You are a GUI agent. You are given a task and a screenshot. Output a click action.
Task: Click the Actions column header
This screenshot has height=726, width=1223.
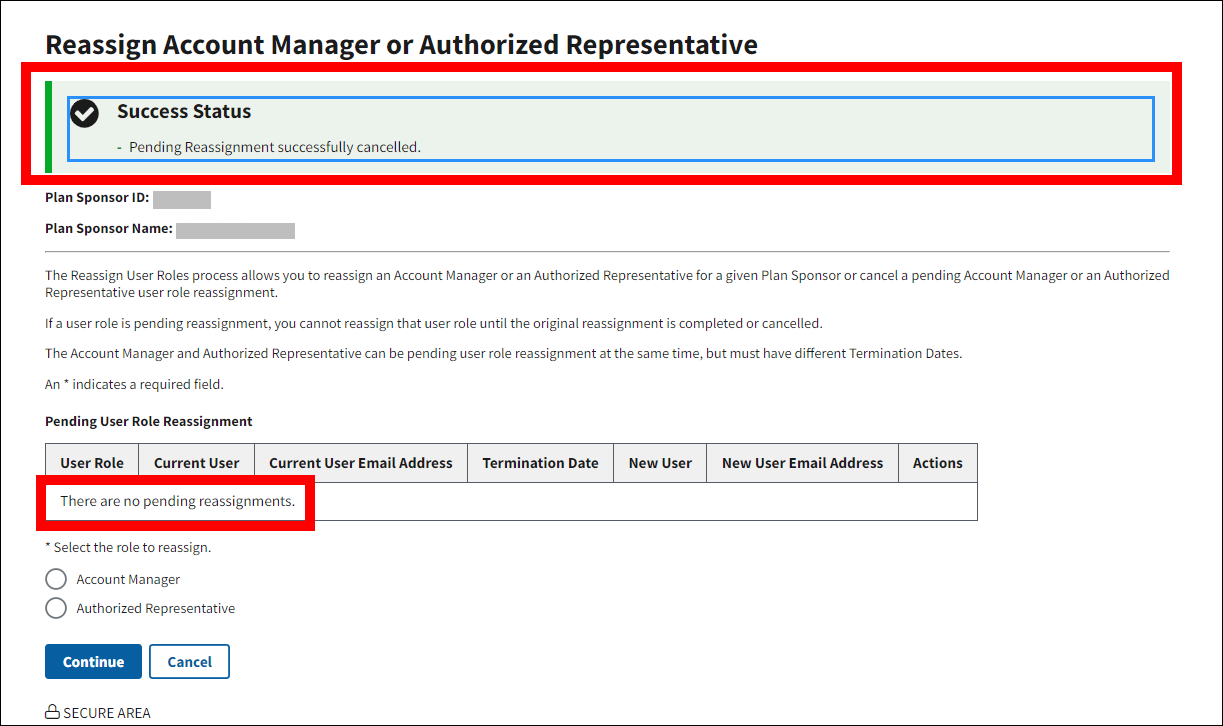pos(937,463)
